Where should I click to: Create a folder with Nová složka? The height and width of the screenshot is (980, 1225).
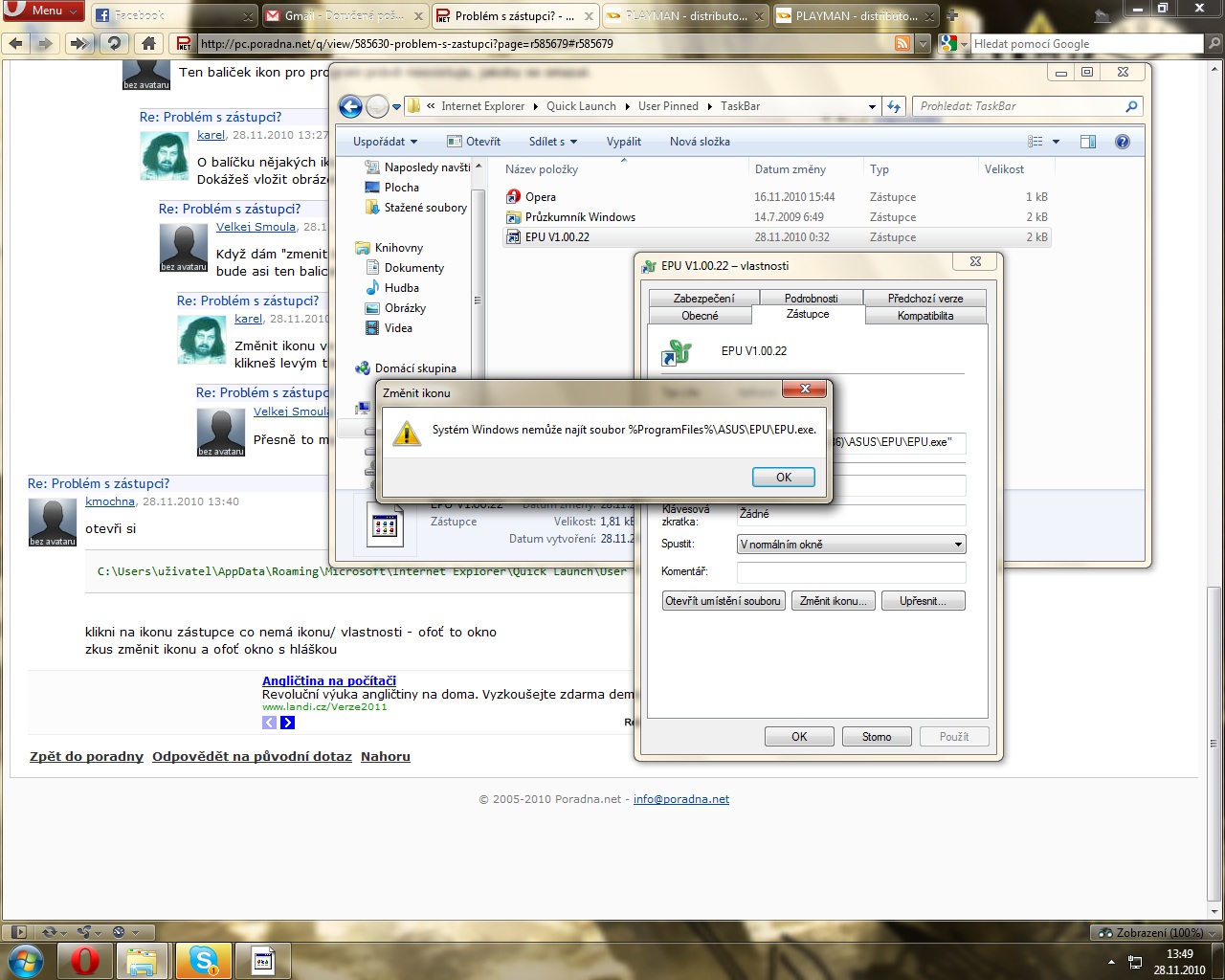pyautogui.click(x=700, y=142)
